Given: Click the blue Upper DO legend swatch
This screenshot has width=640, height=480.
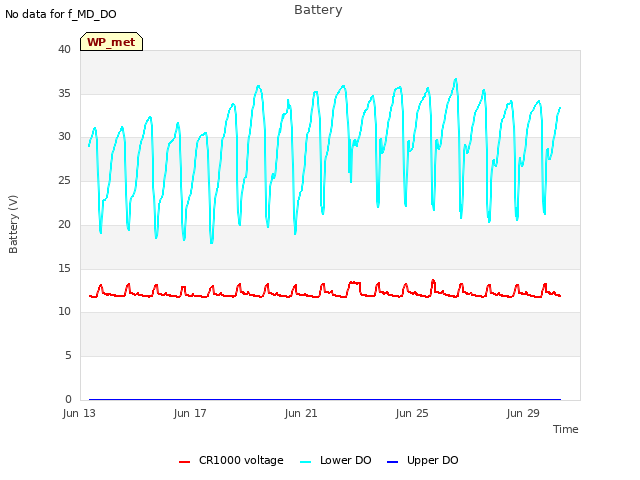Looking at the screenshot, I should click(x=392, y=462).
